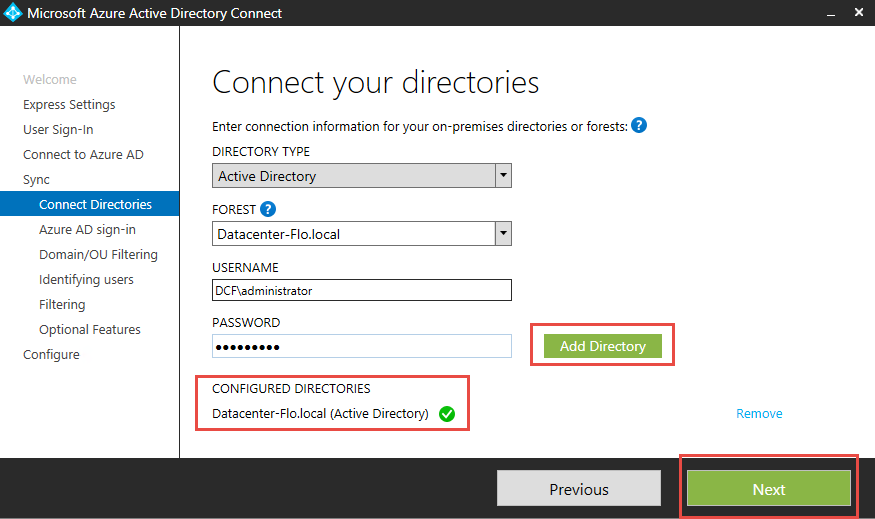This screenshot has height=519, width=875.
Task: Click green checkmark beside Datacenter-Flo.local directory
Action: [x=447, y=414]
